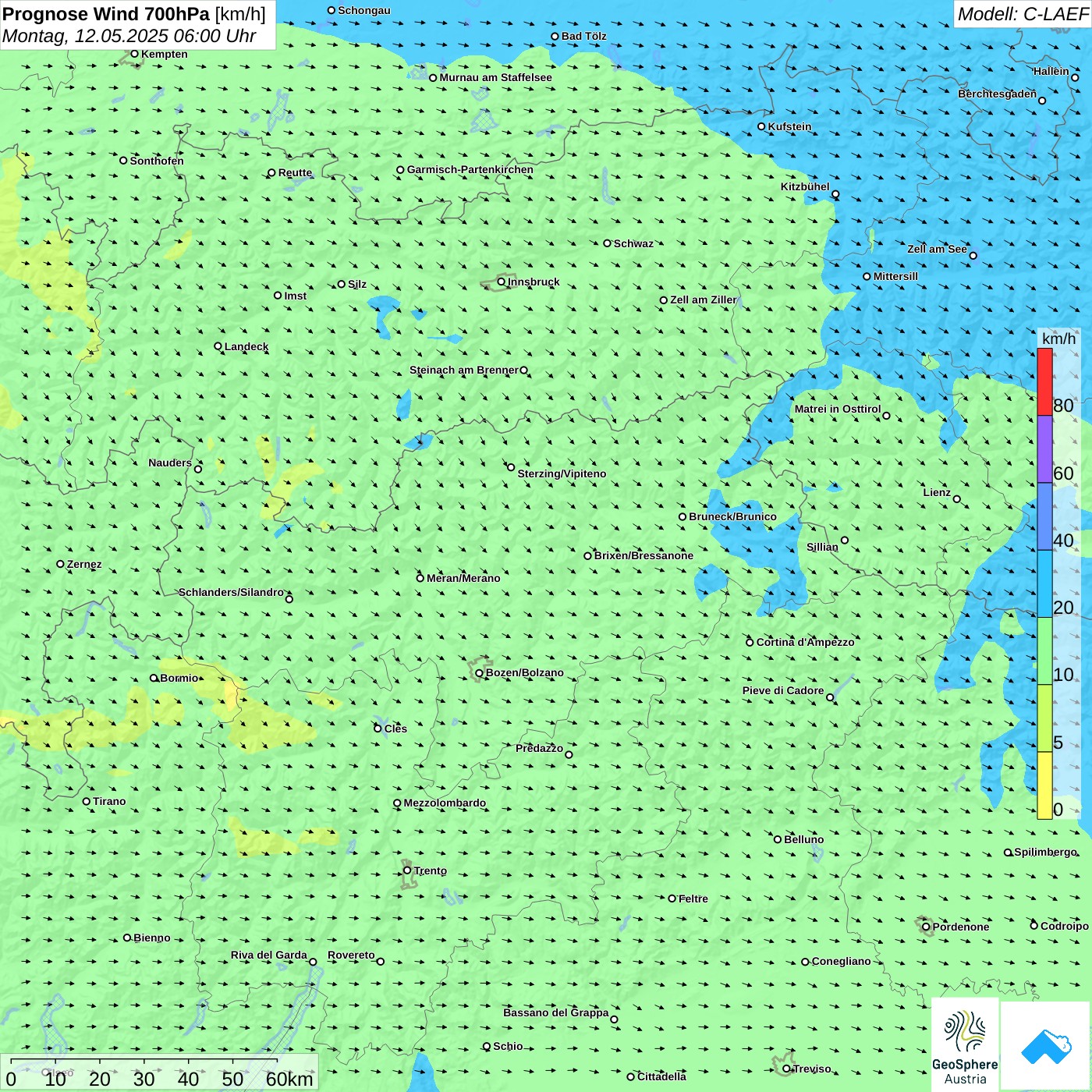Click the green 10-20 legend swatch
Image resolution: width=1092 pixels, height=1092 pixels.
click(1044, 651)
